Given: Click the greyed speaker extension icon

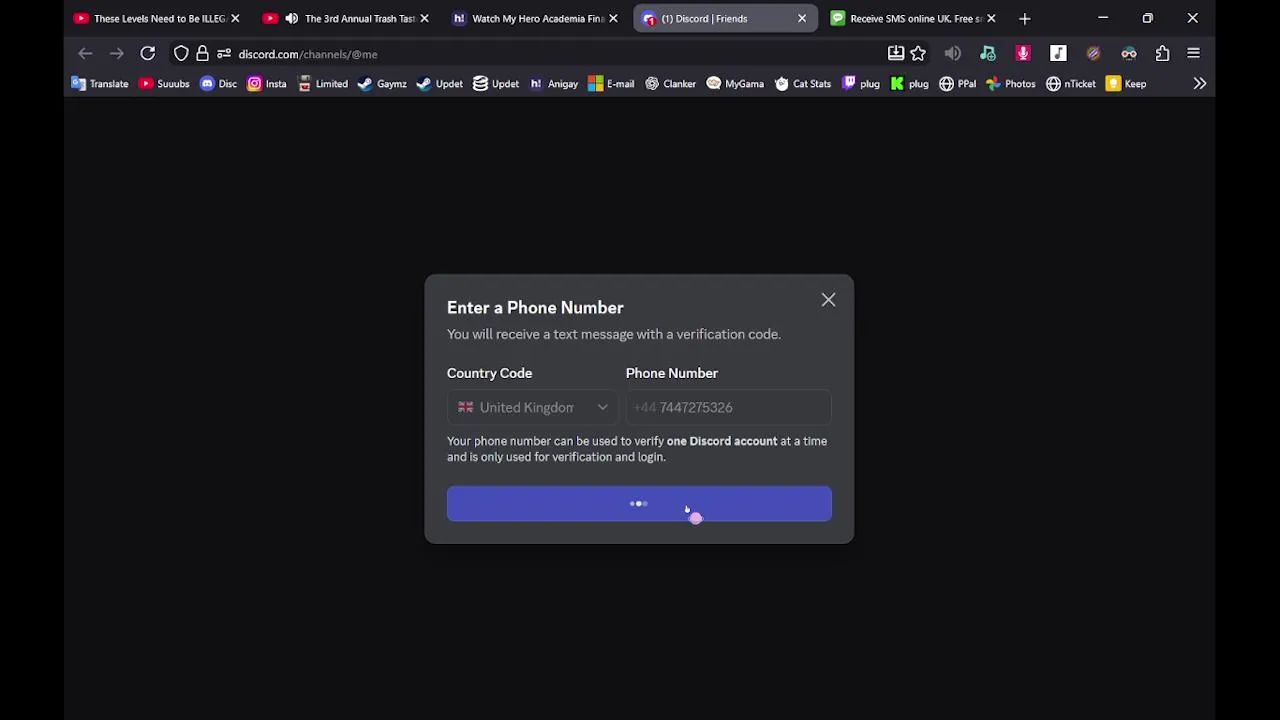Looking at the screenshot, I should pos(952,54).
